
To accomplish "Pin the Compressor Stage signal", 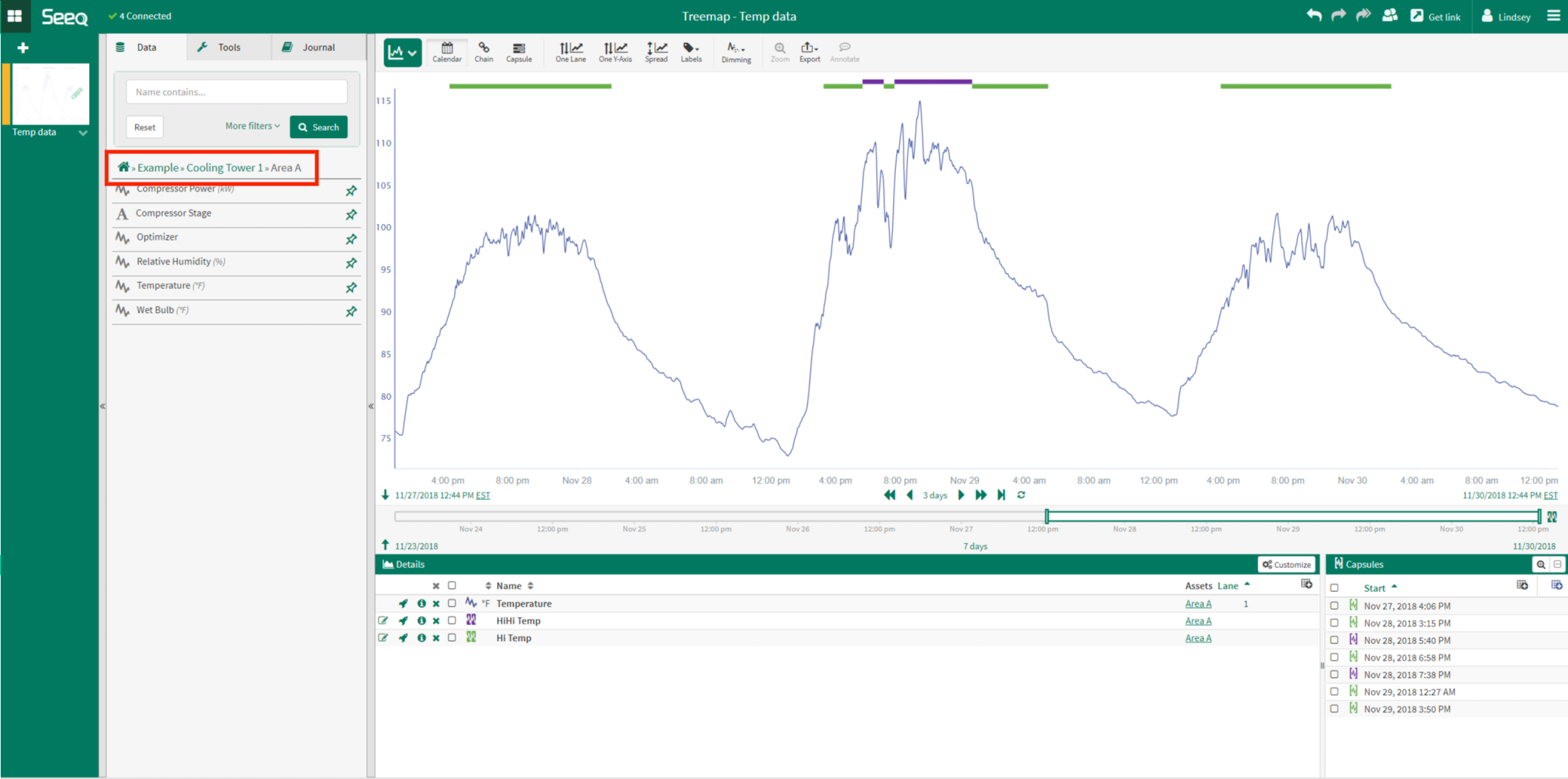I will point(351,215).
